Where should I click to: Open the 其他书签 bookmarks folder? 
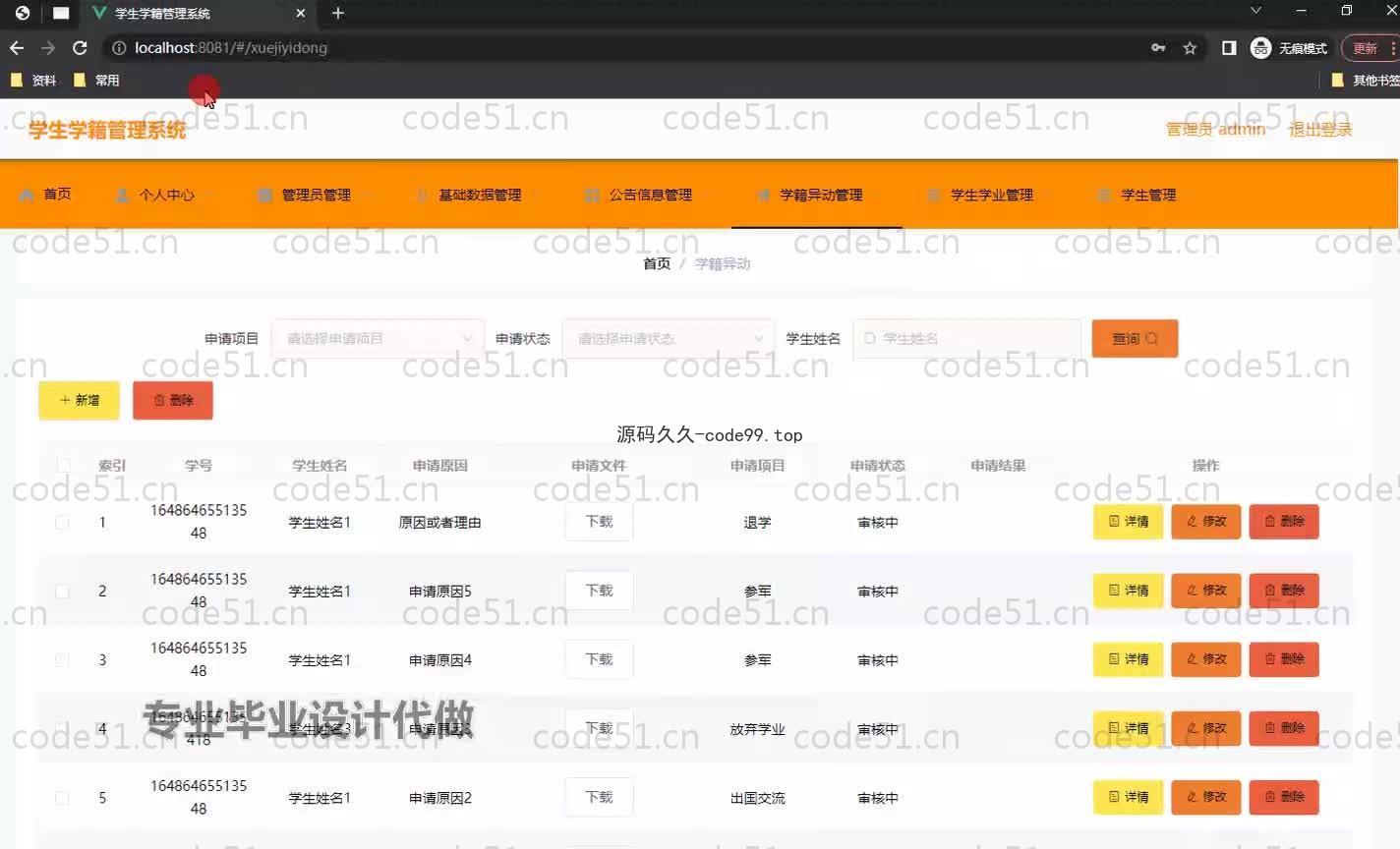(1366, 81)
